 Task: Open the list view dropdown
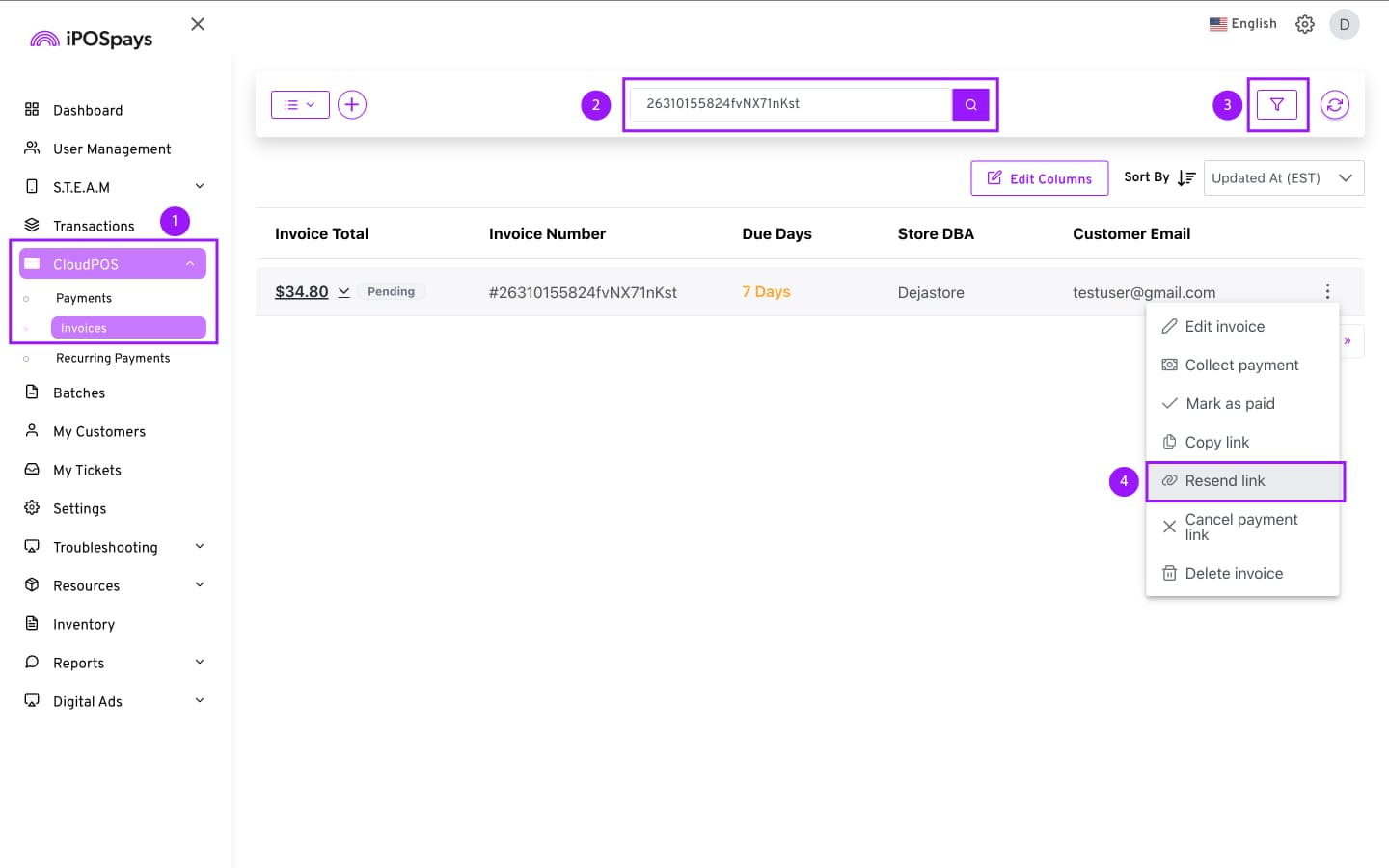(x=300, y=104)
